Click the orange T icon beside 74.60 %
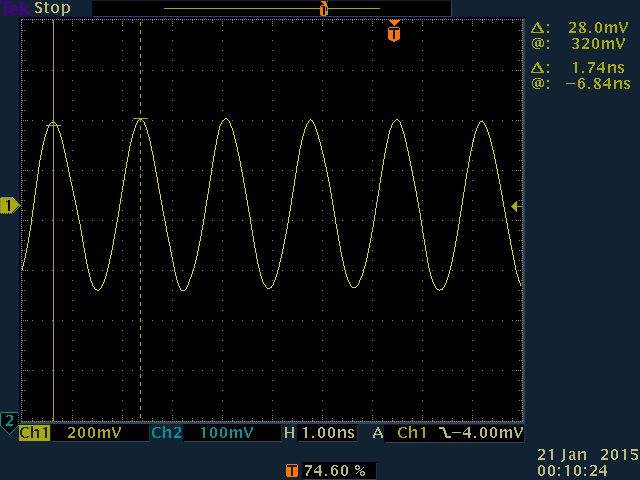The height and width of the screenshot is (480, 640). tap(291, 470)
